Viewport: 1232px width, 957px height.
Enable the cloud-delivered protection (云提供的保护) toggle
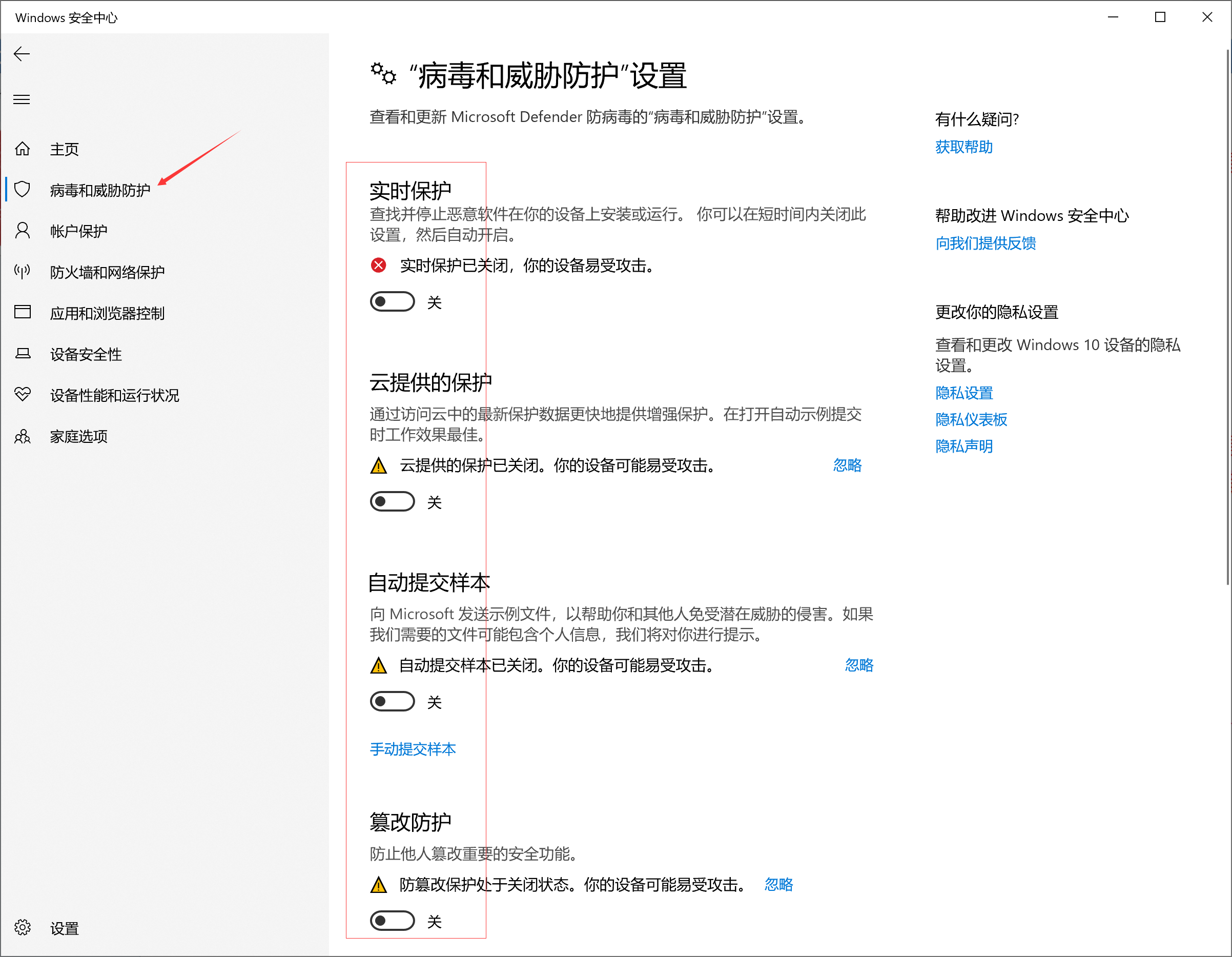[392, 502]
